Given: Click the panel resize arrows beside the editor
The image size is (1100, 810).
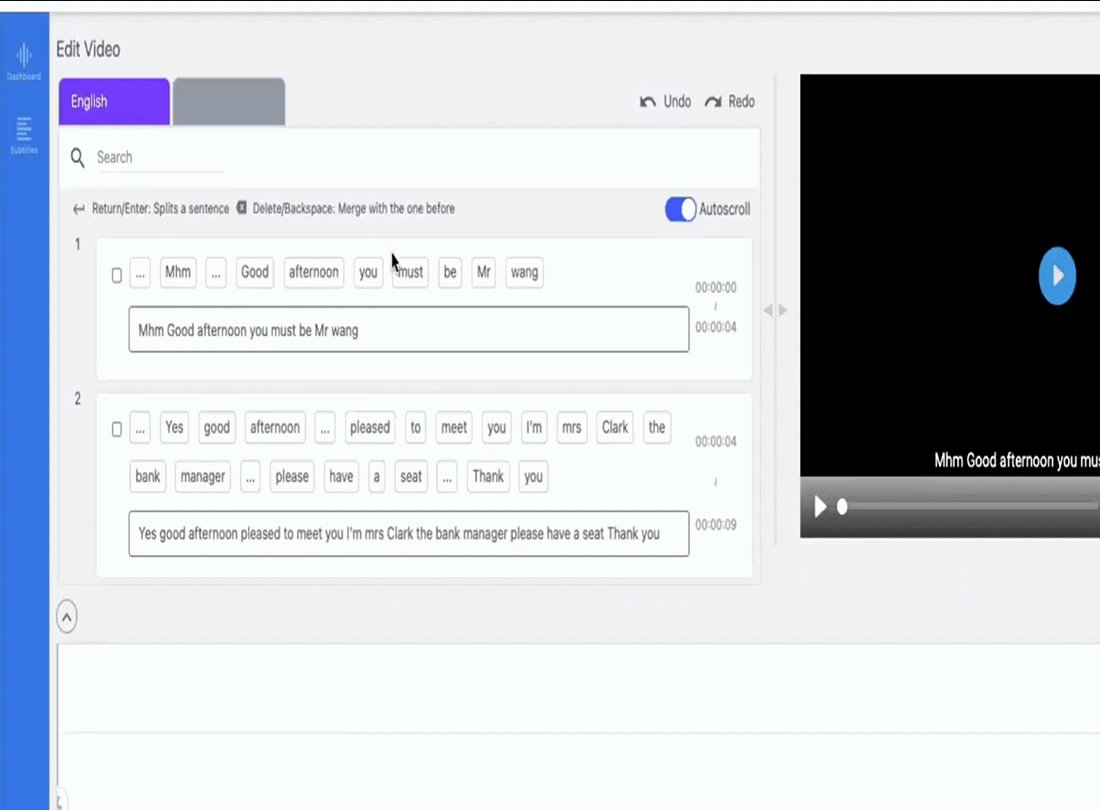Looking at the screenshot, I should (x=775, y=310).
